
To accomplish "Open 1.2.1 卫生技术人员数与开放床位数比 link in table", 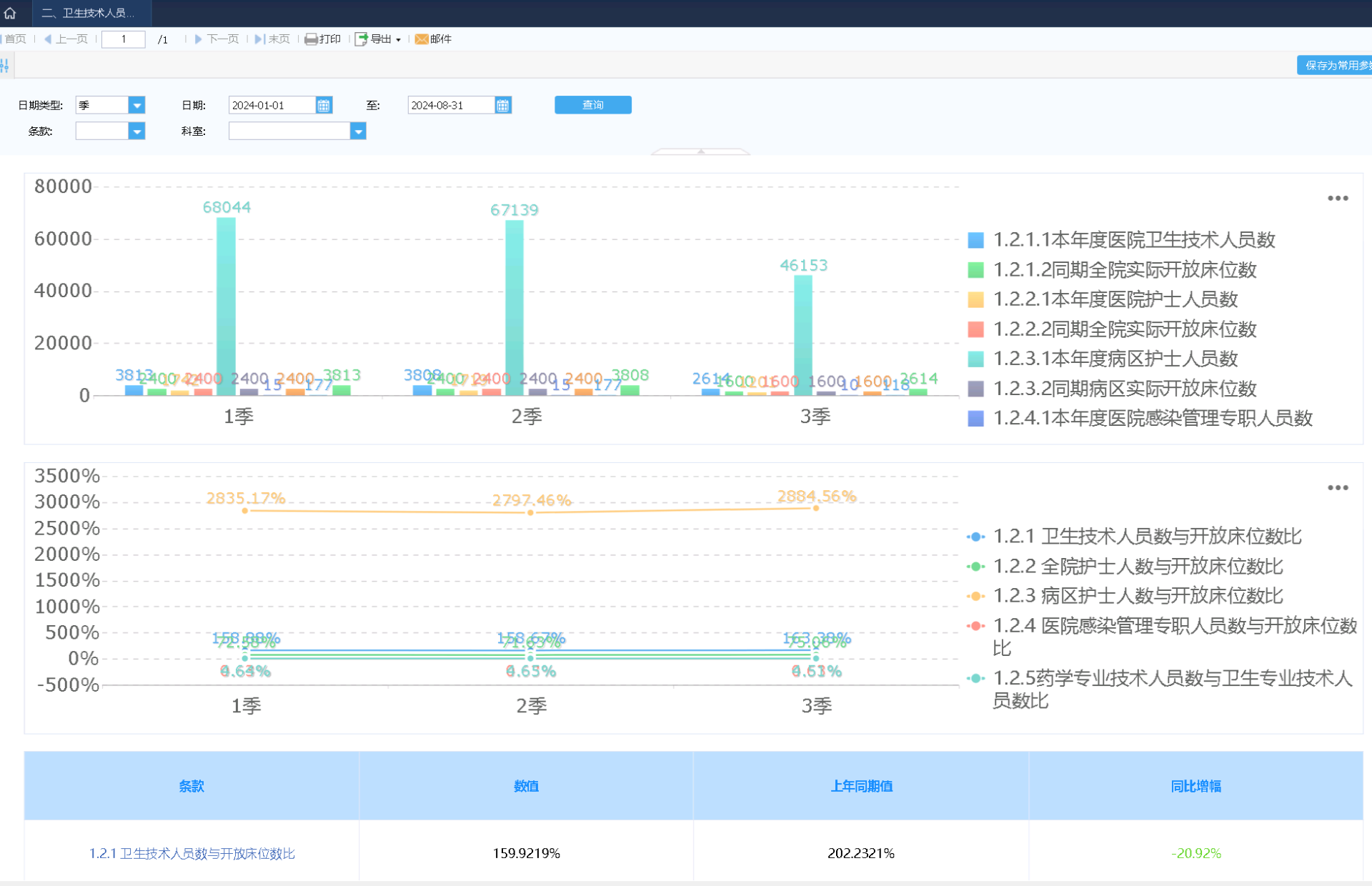I will [x=192, y=853].
